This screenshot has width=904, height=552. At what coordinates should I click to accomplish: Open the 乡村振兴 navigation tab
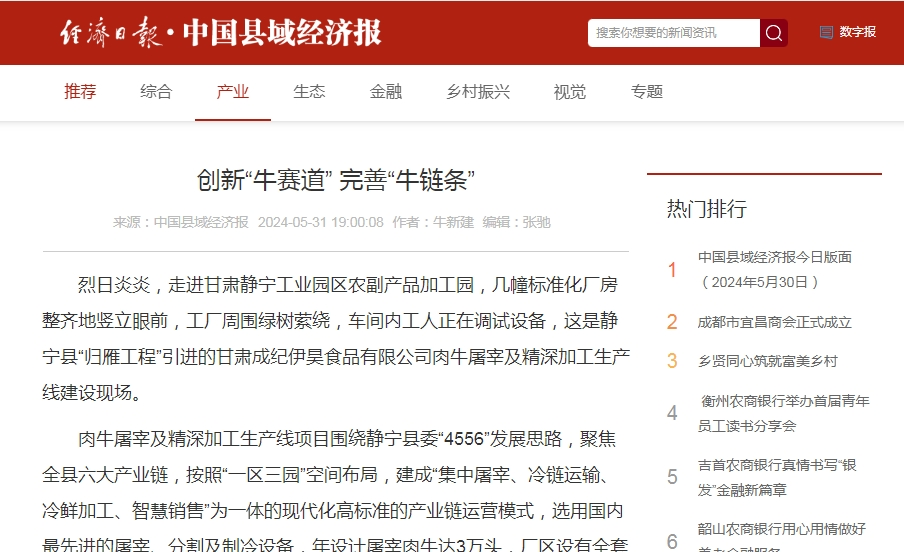click(478, 92)
